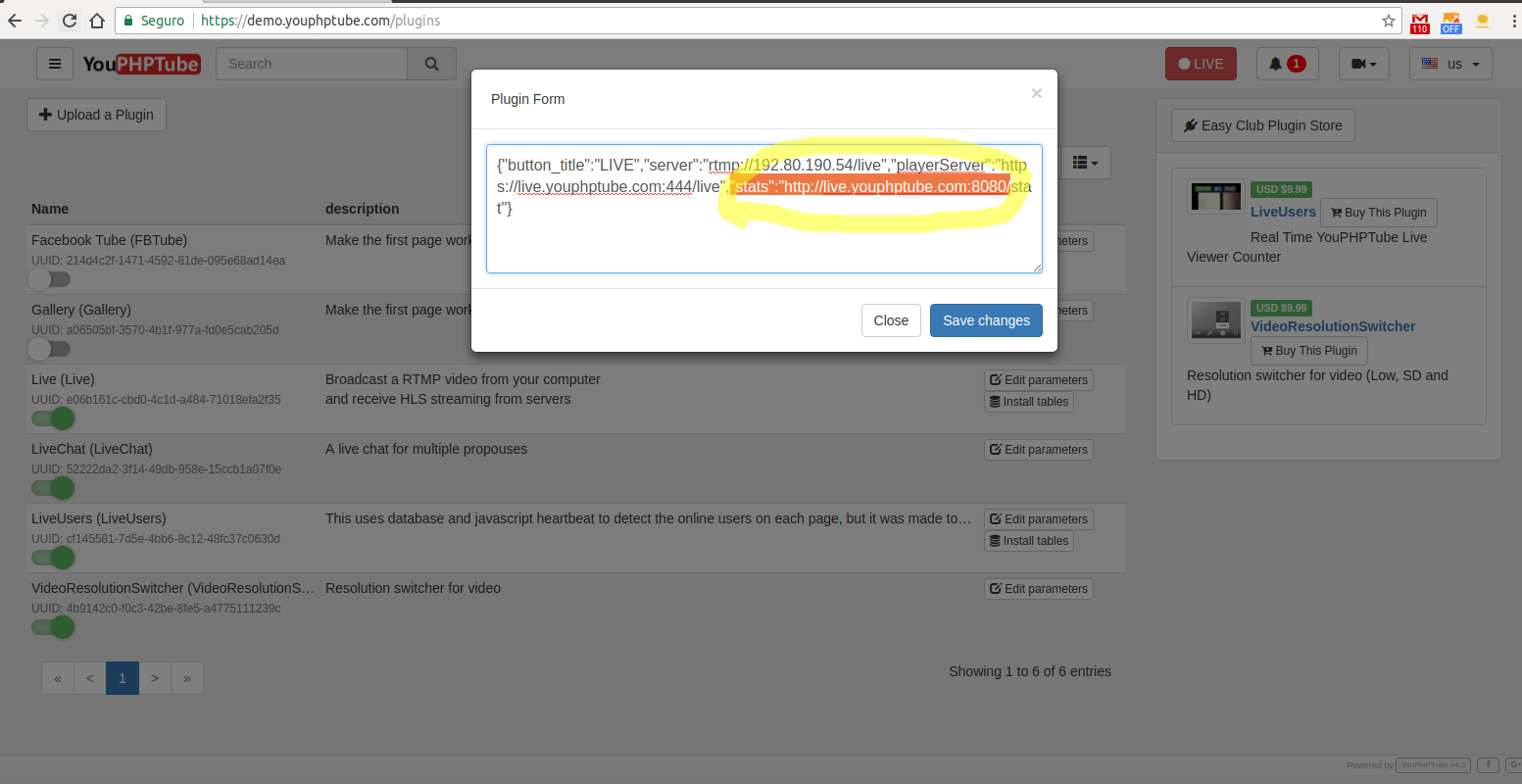Close the Plugin Form dialog with X
Image resolution: width=1522 pixels, height=784 pixels.
[1036, 93]
